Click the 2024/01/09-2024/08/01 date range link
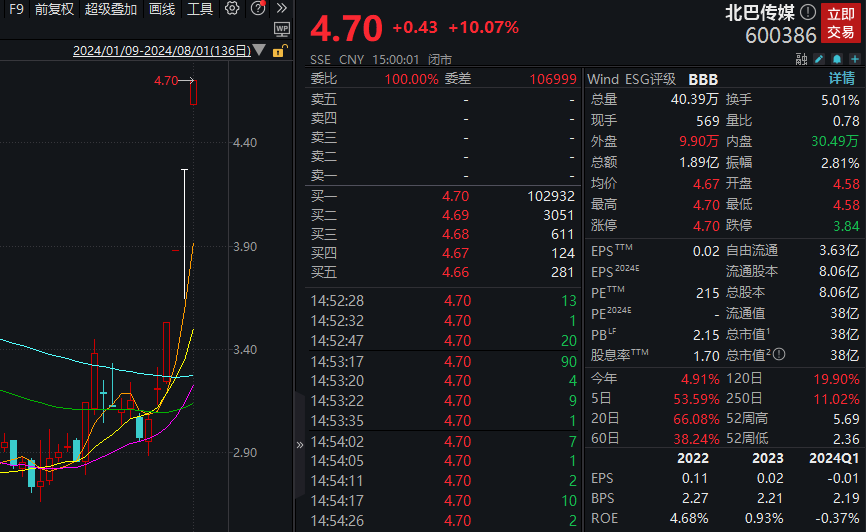The height and width of the screenshot is (532, 866). 161,50
